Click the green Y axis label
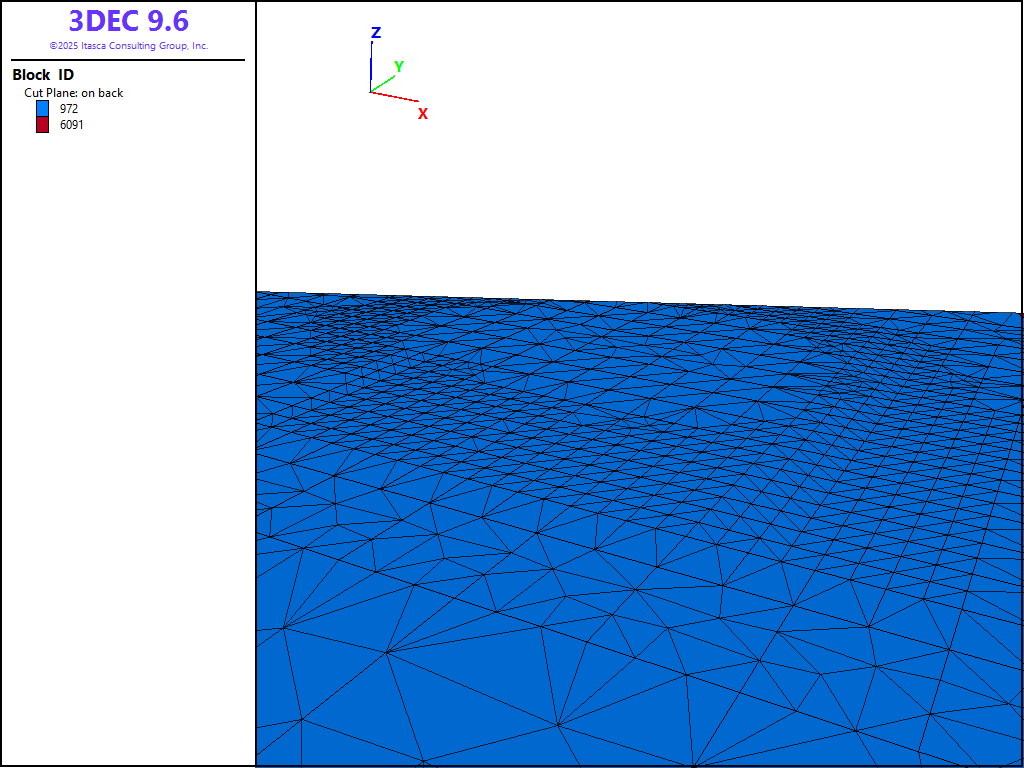This screenshot has height=768, width=1024. [x=399, y=67]
